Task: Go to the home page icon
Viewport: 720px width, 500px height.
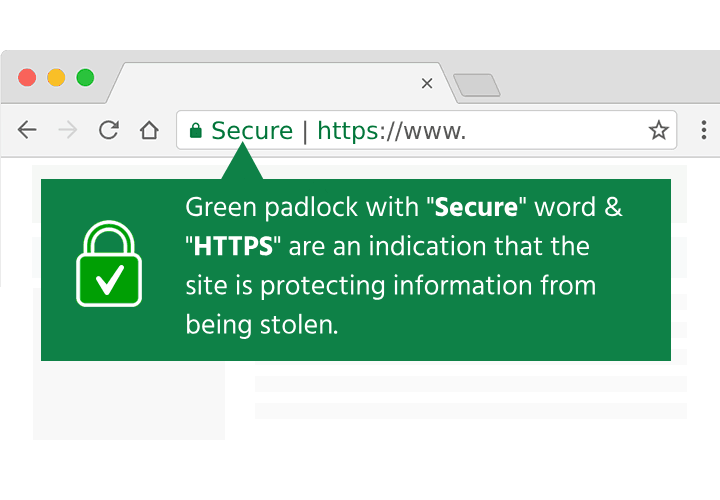Action: (x=149, y=130)
